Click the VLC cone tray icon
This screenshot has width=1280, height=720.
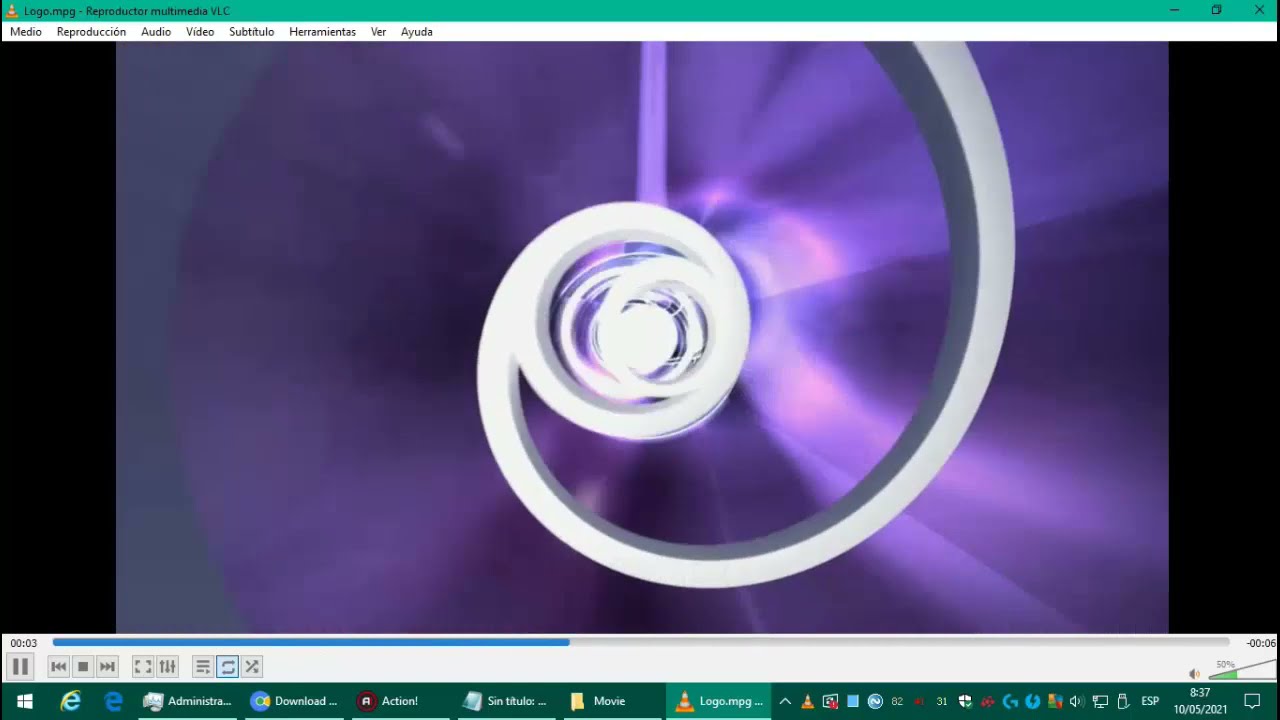click(x=808, y=701)
